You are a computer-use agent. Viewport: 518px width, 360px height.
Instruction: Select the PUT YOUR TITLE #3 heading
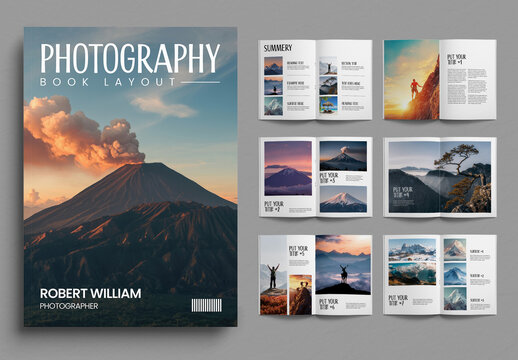click(x=329, y=178)
